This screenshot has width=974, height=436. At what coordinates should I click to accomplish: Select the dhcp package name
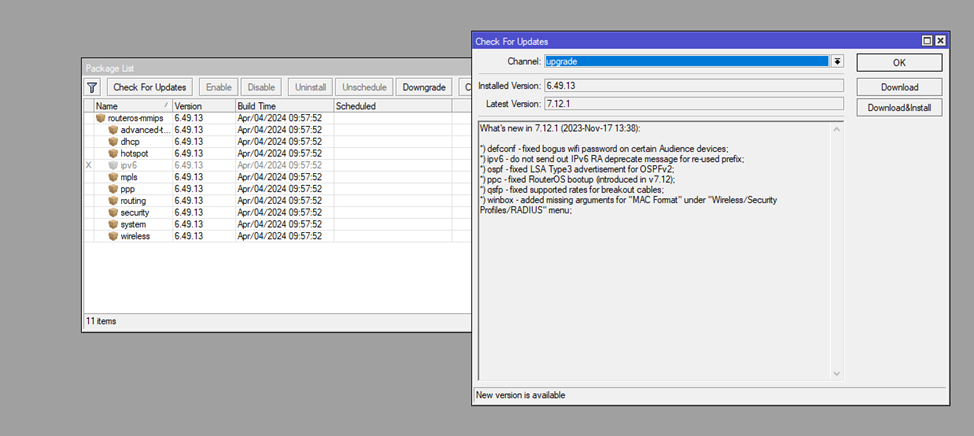130,142
